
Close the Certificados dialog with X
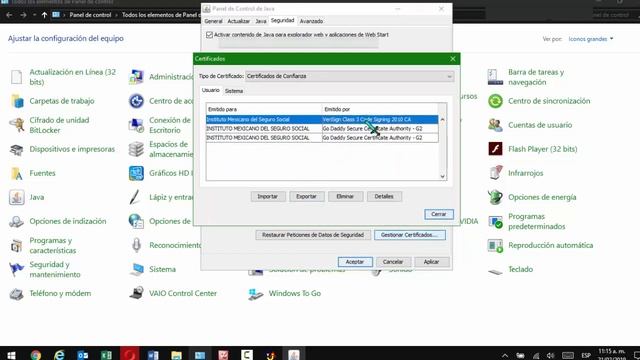tap(453, 59)
